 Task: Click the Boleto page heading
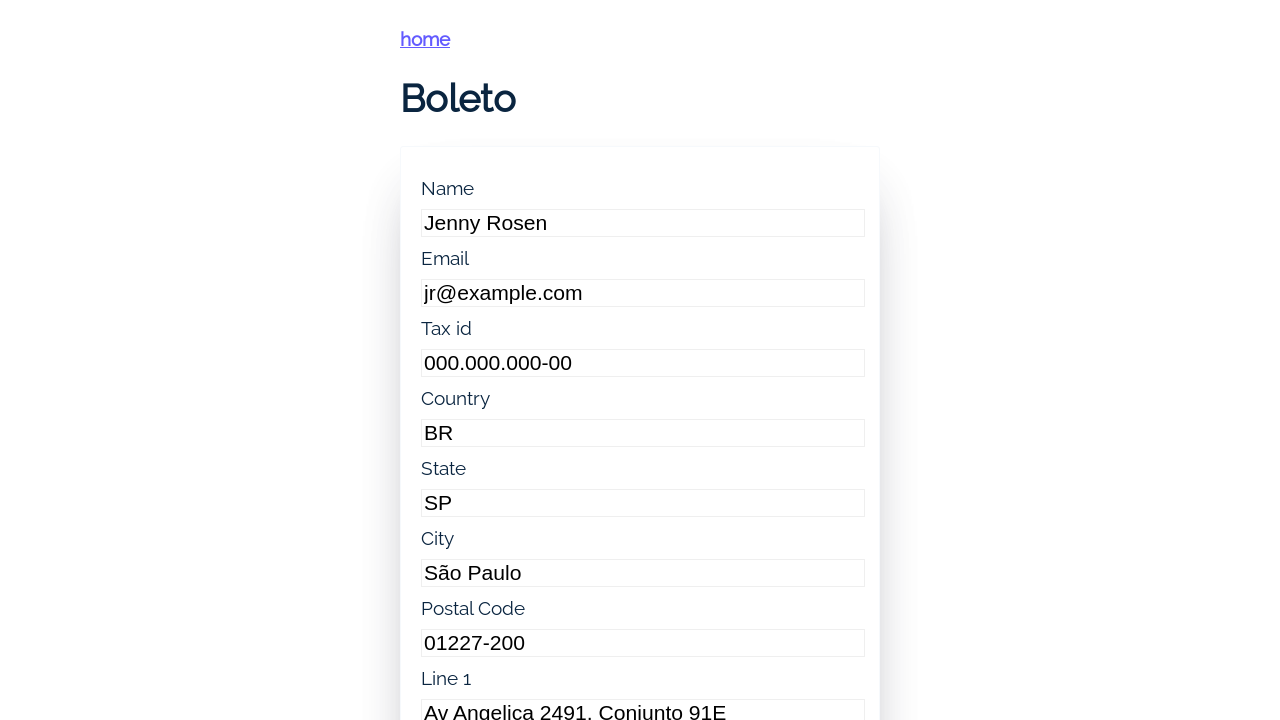[458, 98]
